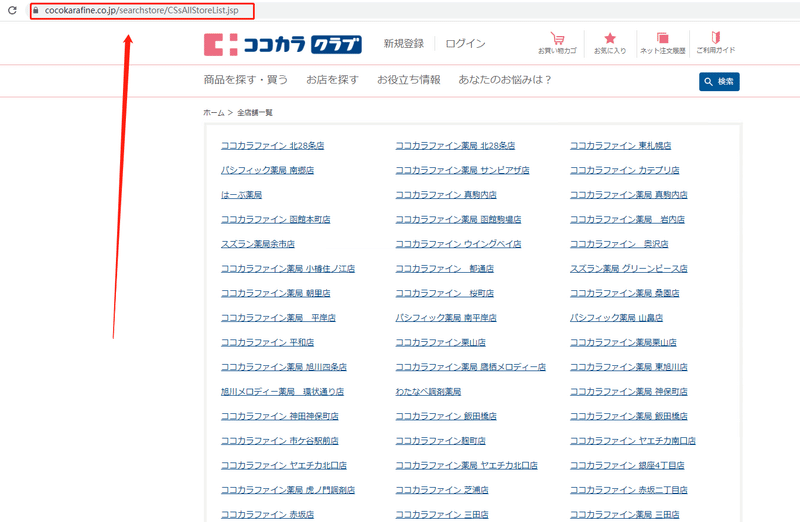The width and height of the screenshot is (800, 522).
Task: Open ココカラファイン 東札幌店 link
Action: 620,145
